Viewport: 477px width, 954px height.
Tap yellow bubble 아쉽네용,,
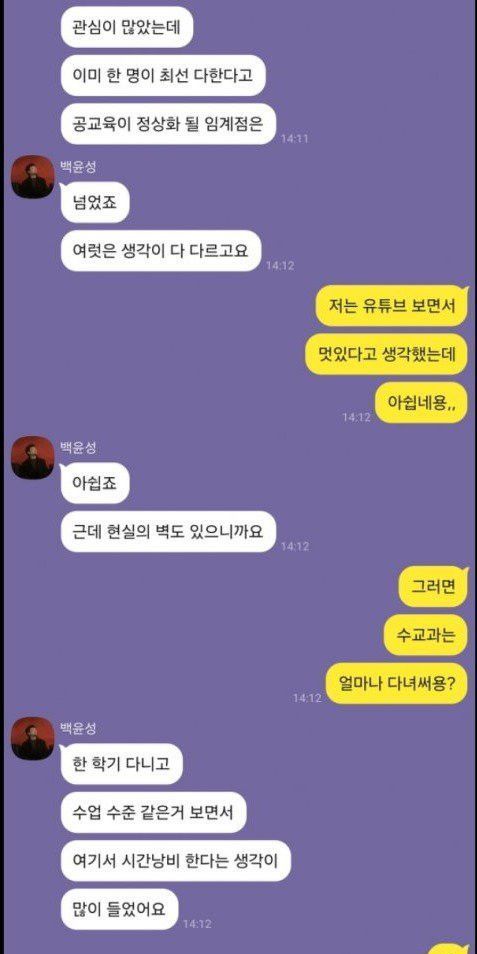(x=421, y=403)
